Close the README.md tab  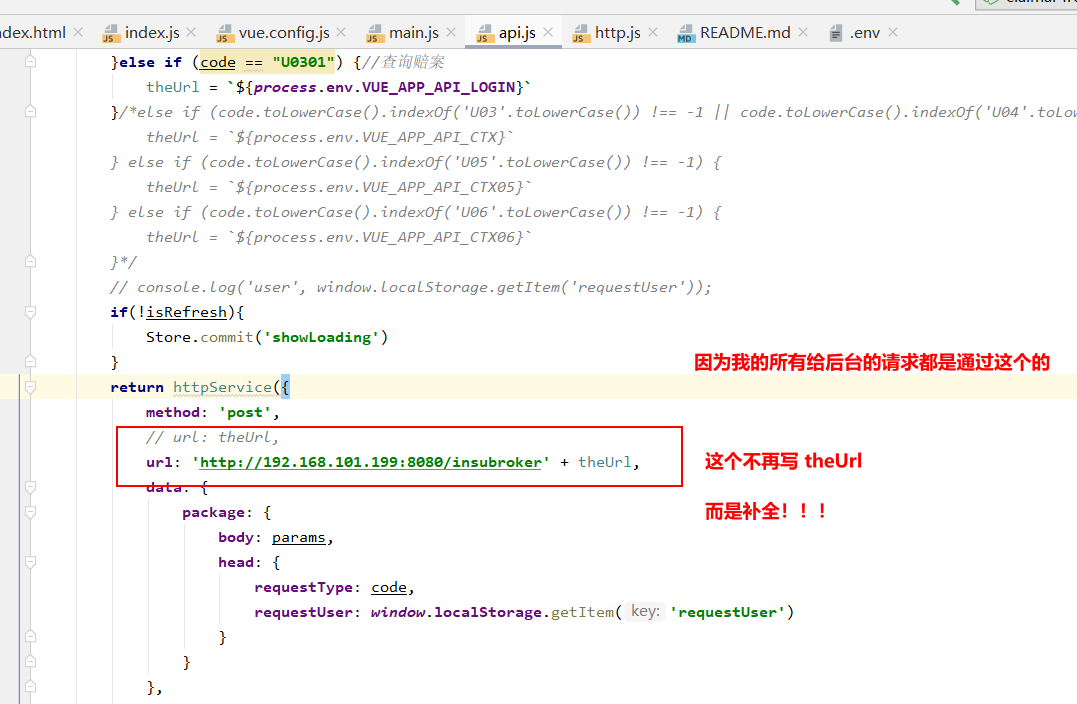pyautogui.click(x=803, y=32)
